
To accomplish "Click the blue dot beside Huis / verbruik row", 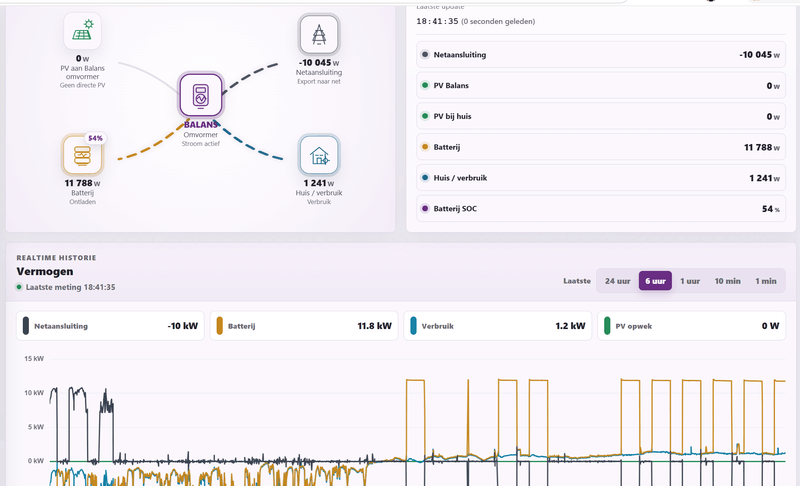I will 425,177.
